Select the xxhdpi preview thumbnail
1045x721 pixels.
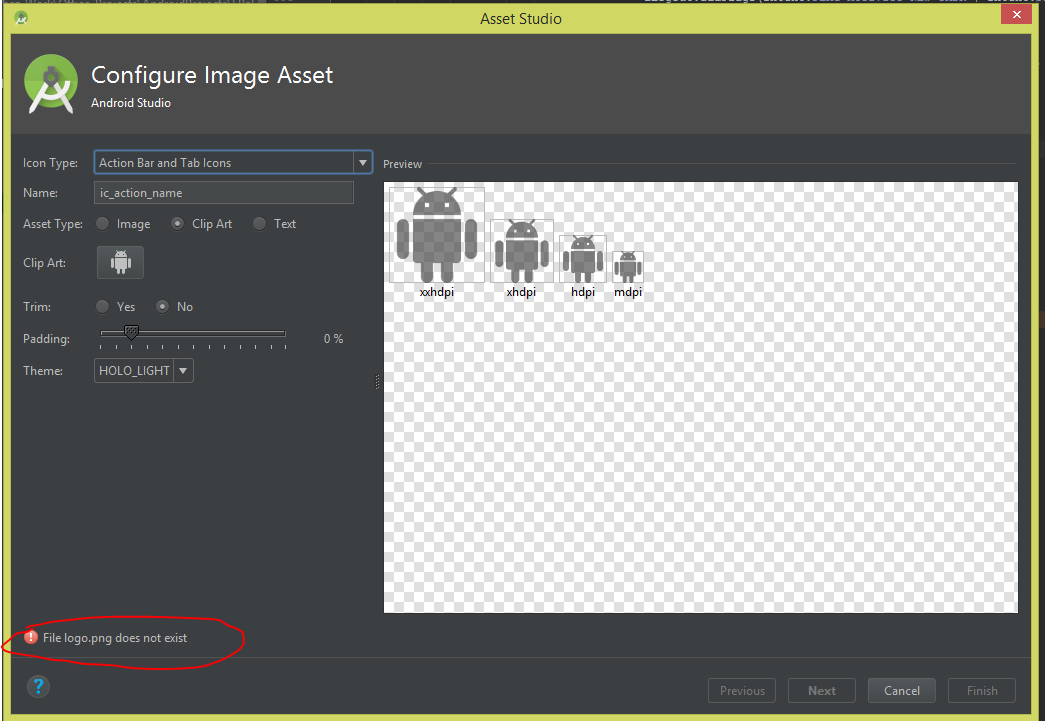click(437, 233)
